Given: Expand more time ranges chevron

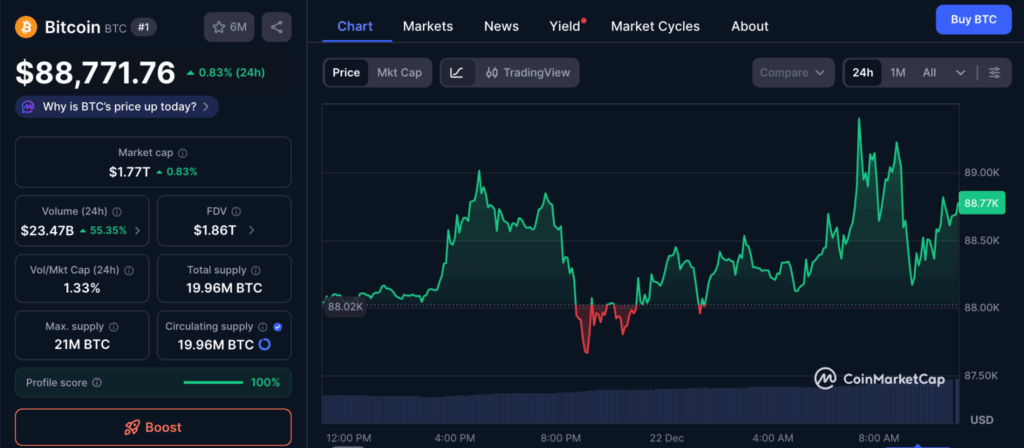Looking at the screenshot, I should click(961, 73).
